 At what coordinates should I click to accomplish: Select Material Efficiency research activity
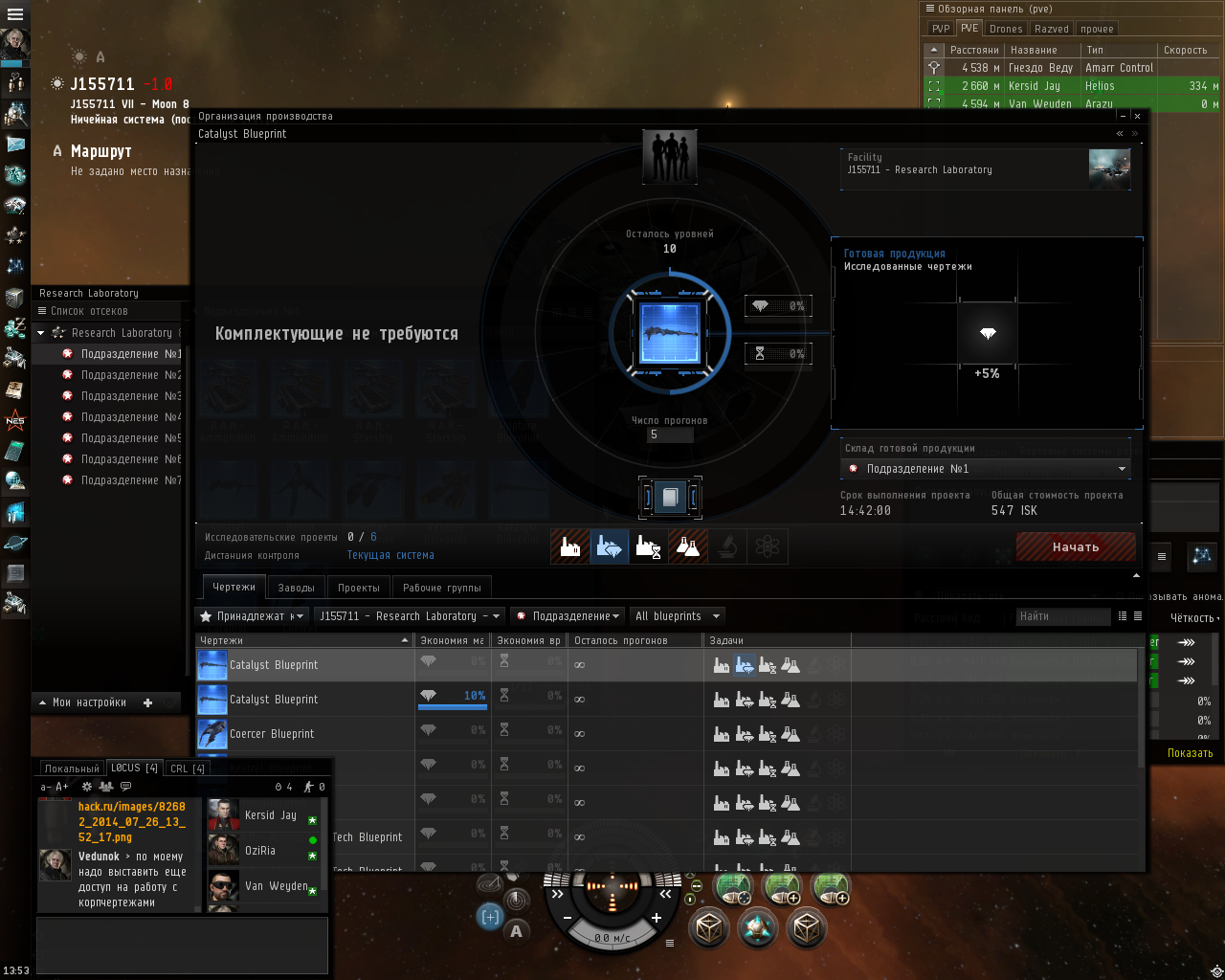(x=610, y=546)
